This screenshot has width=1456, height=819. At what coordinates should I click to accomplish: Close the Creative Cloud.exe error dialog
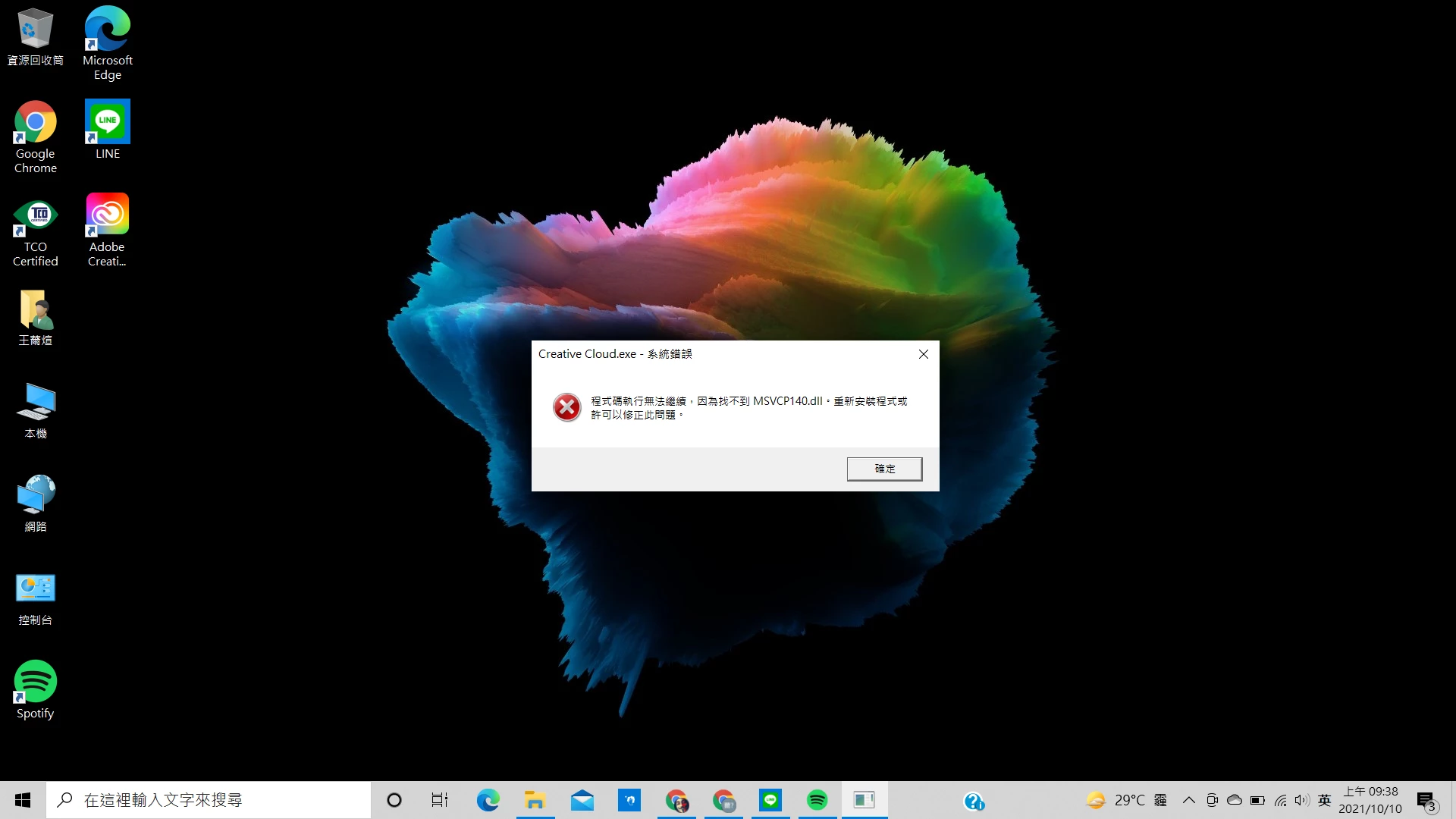[x=923, y=354]
